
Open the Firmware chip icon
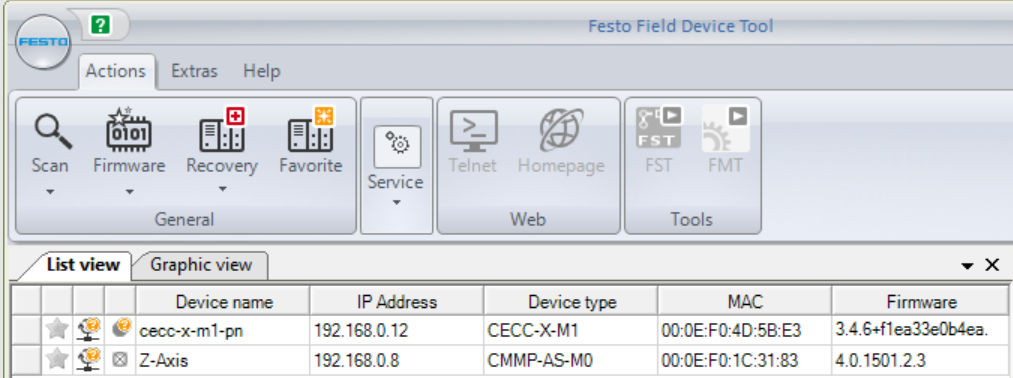coord(128,130)
